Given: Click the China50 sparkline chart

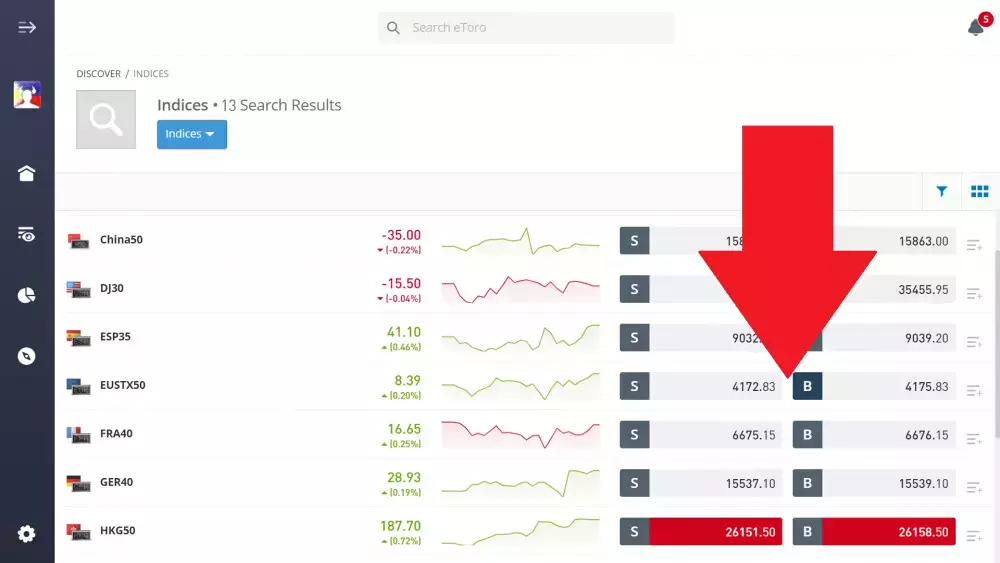Looking at the screenshot, I should click(520, 241).
